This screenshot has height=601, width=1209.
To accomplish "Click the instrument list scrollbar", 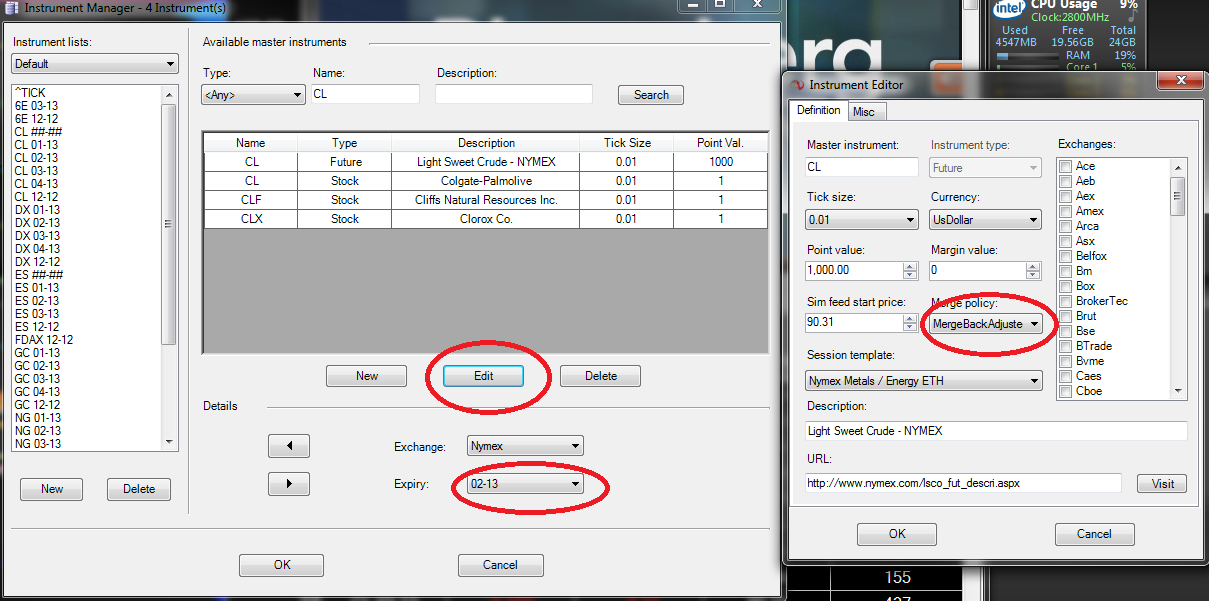I will click(169, 268).
